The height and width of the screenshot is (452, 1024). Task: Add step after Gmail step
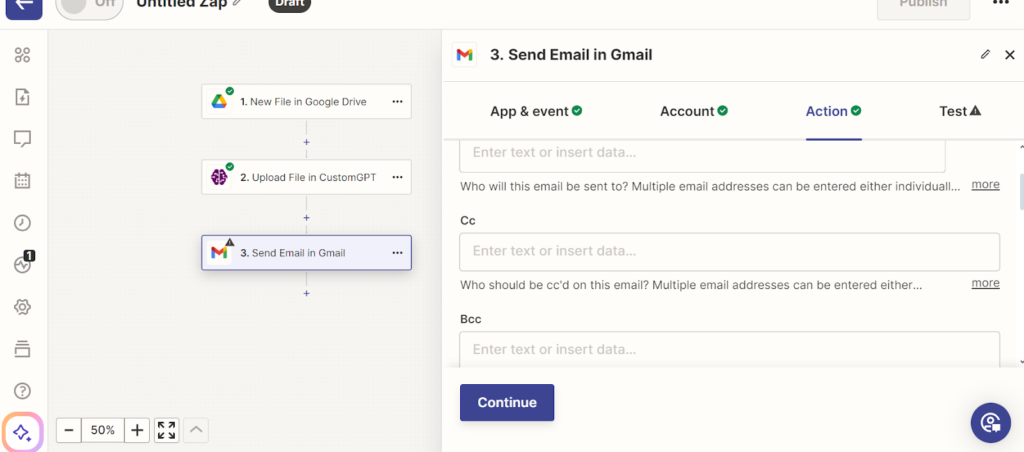(x=306, y=293)
